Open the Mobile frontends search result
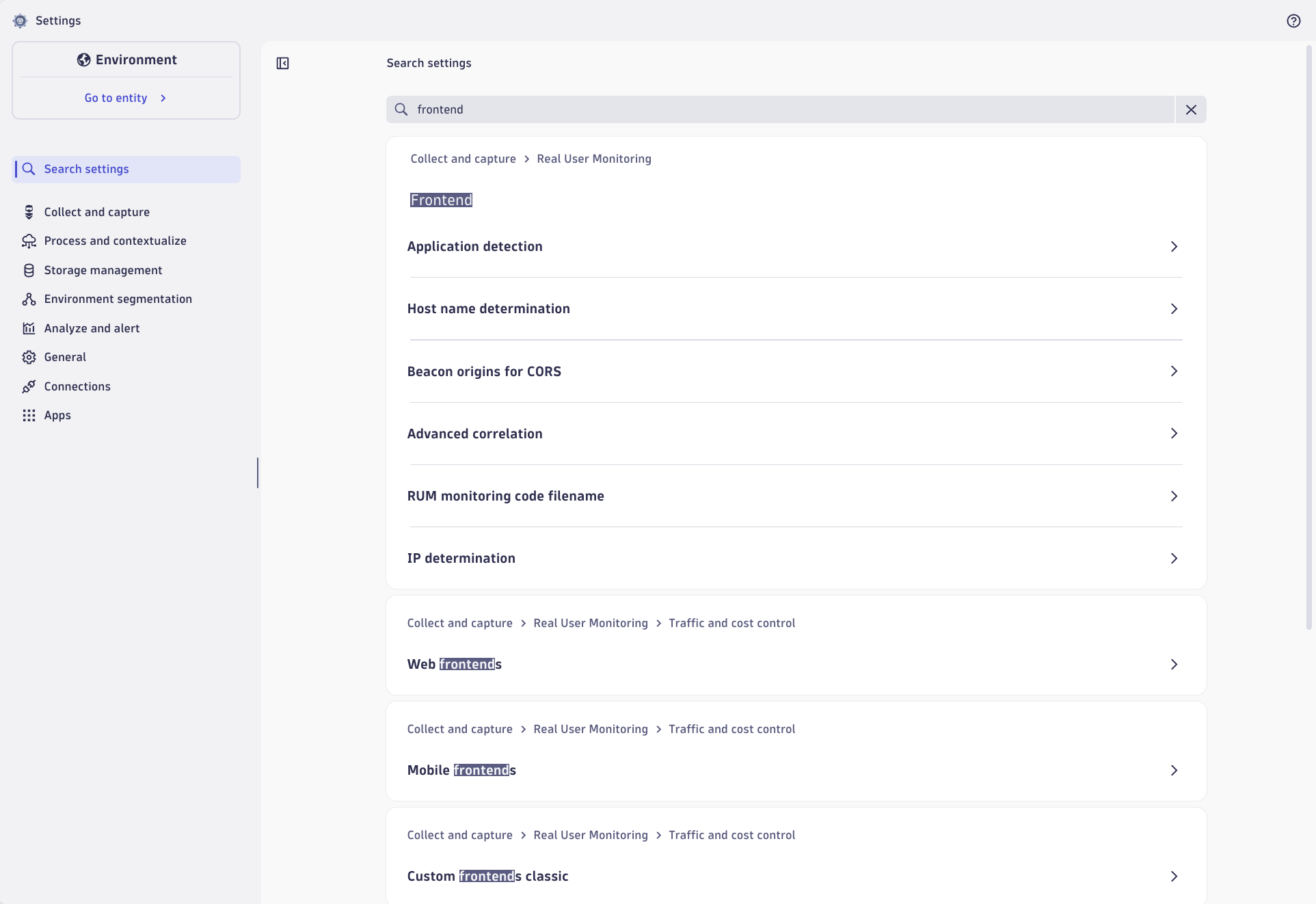The width and height of the screenshot is (1316, 904). 461,770
